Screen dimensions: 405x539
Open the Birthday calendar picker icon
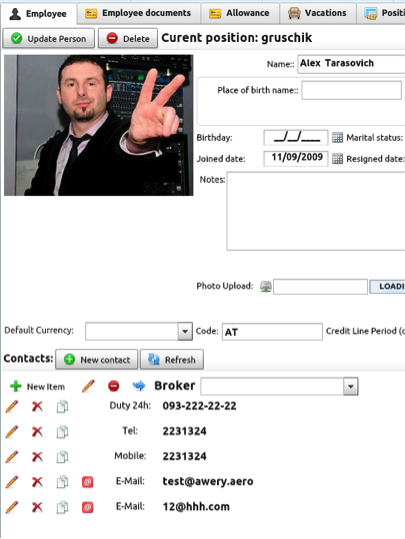(337, 138)
